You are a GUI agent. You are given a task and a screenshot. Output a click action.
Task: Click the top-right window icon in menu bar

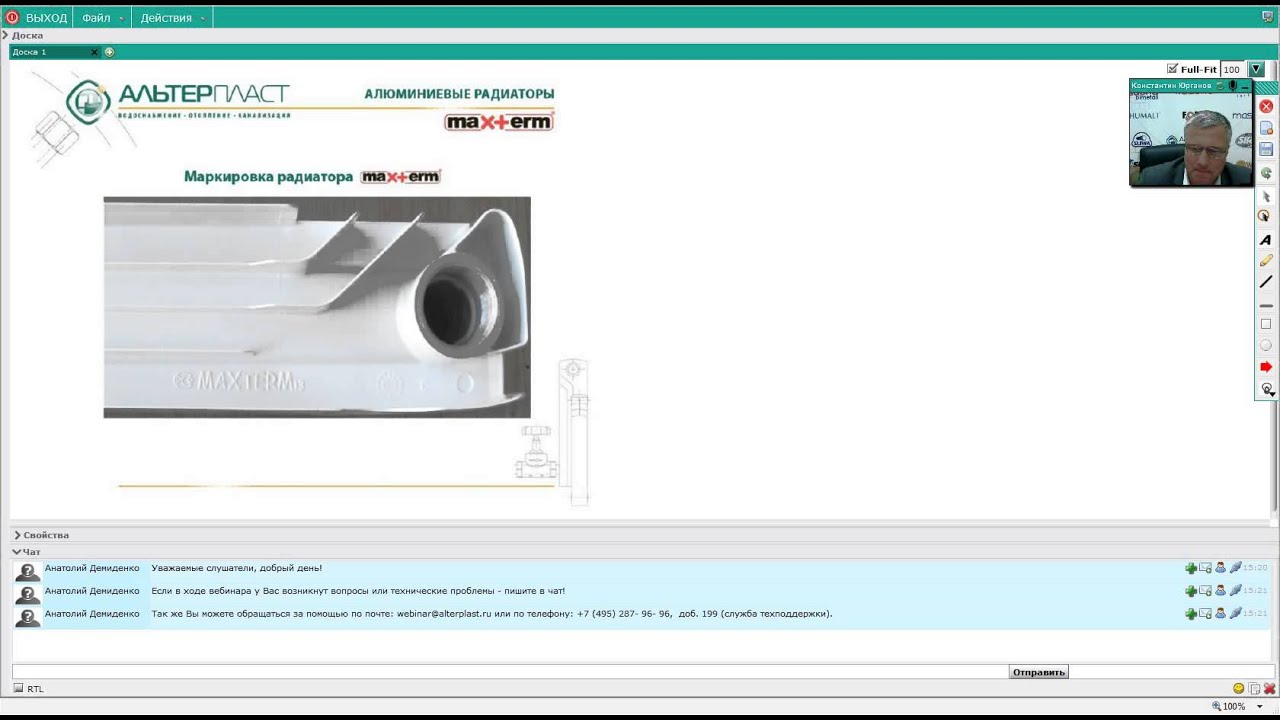[x=1267, y=17]
